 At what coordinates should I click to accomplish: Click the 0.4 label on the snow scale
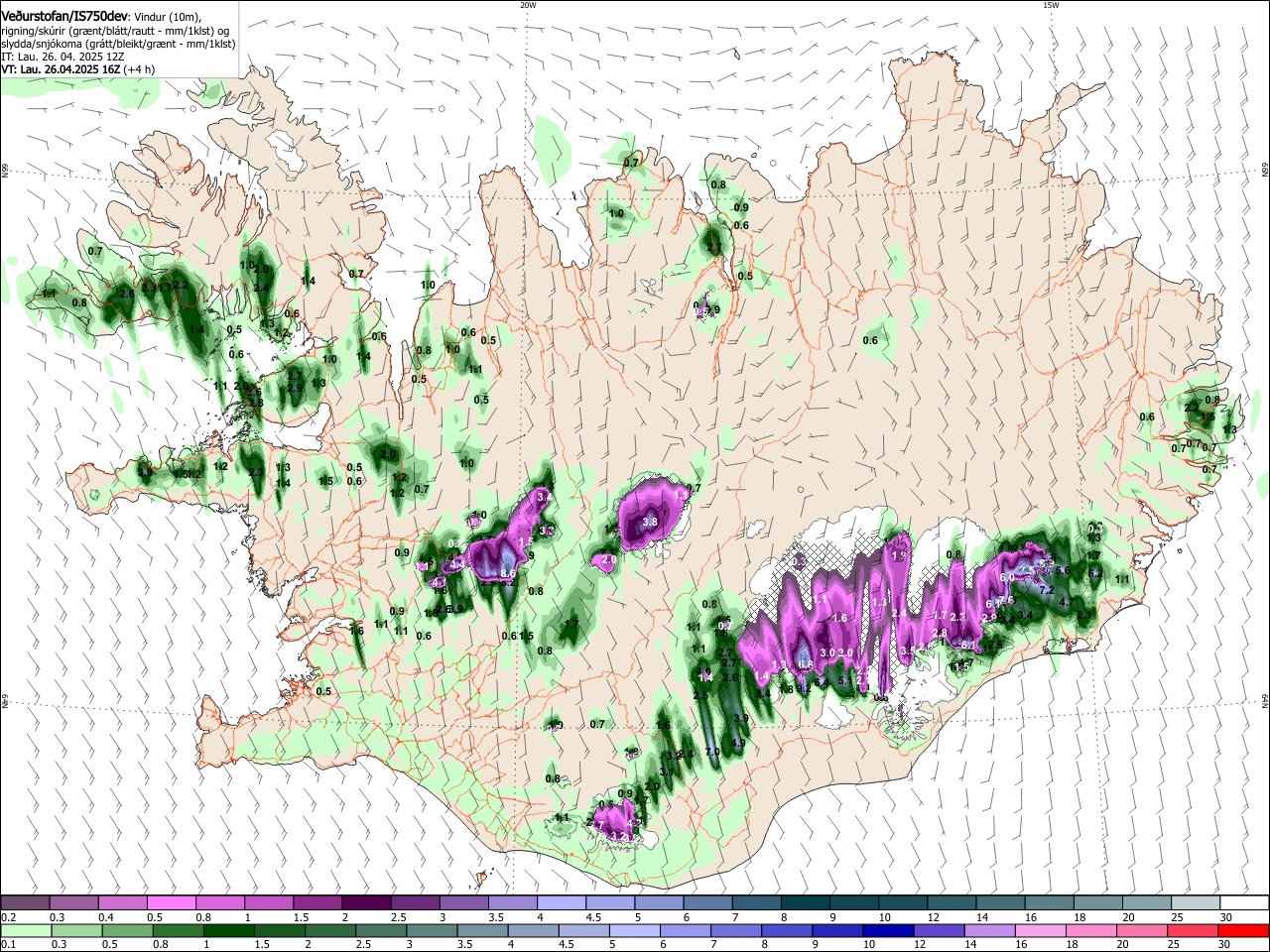tap(105, 916)
